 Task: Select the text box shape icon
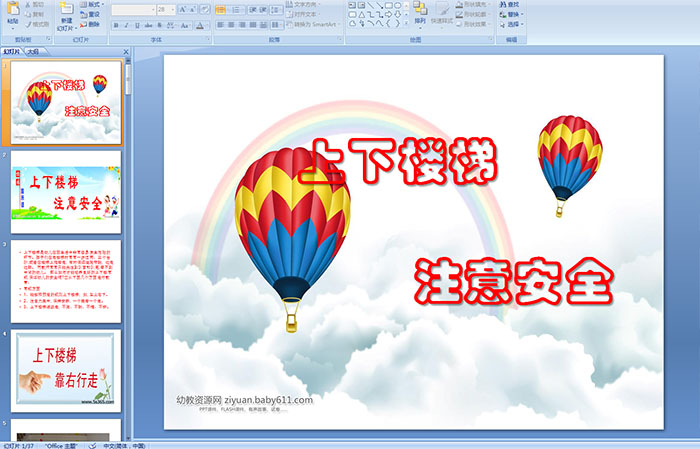click(352, 5)
